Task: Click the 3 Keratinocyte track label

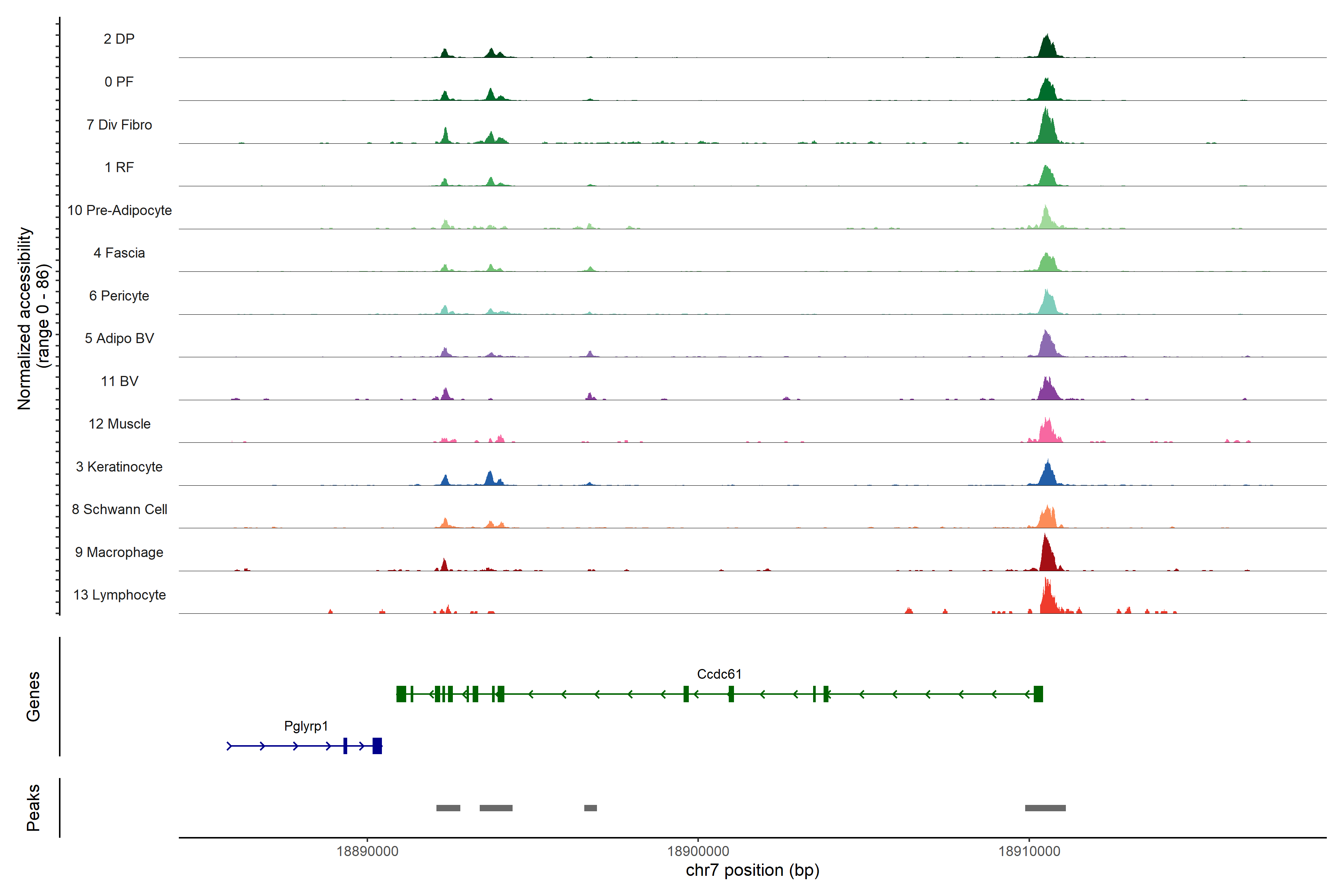Action: (x=119, y=467)
